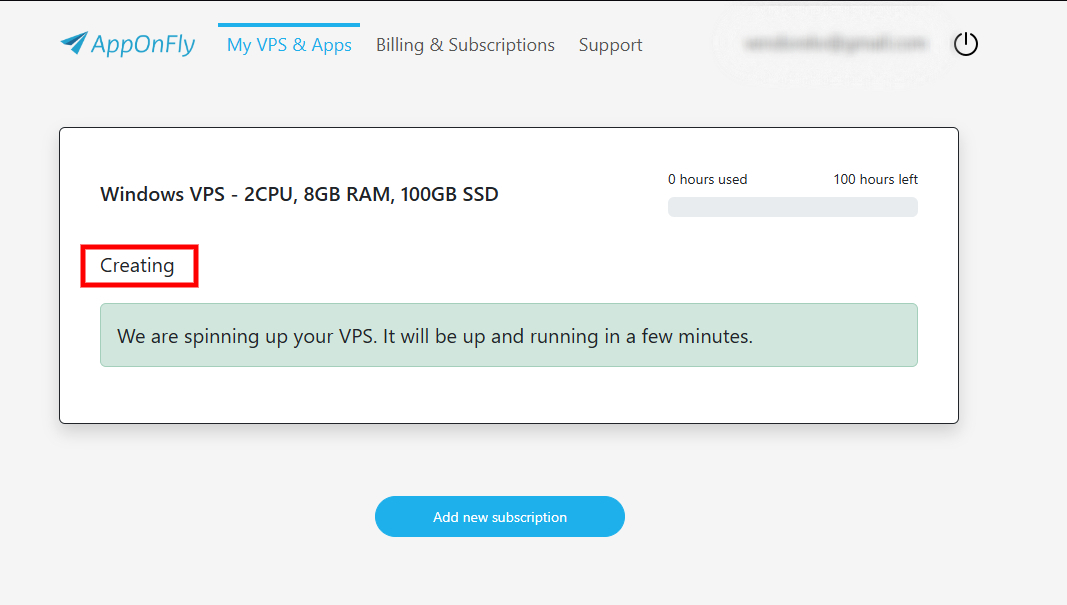Click the blue active-tab indicator line
The image size is (1067, 605).
pyautogui.click(x=288, y=25)
